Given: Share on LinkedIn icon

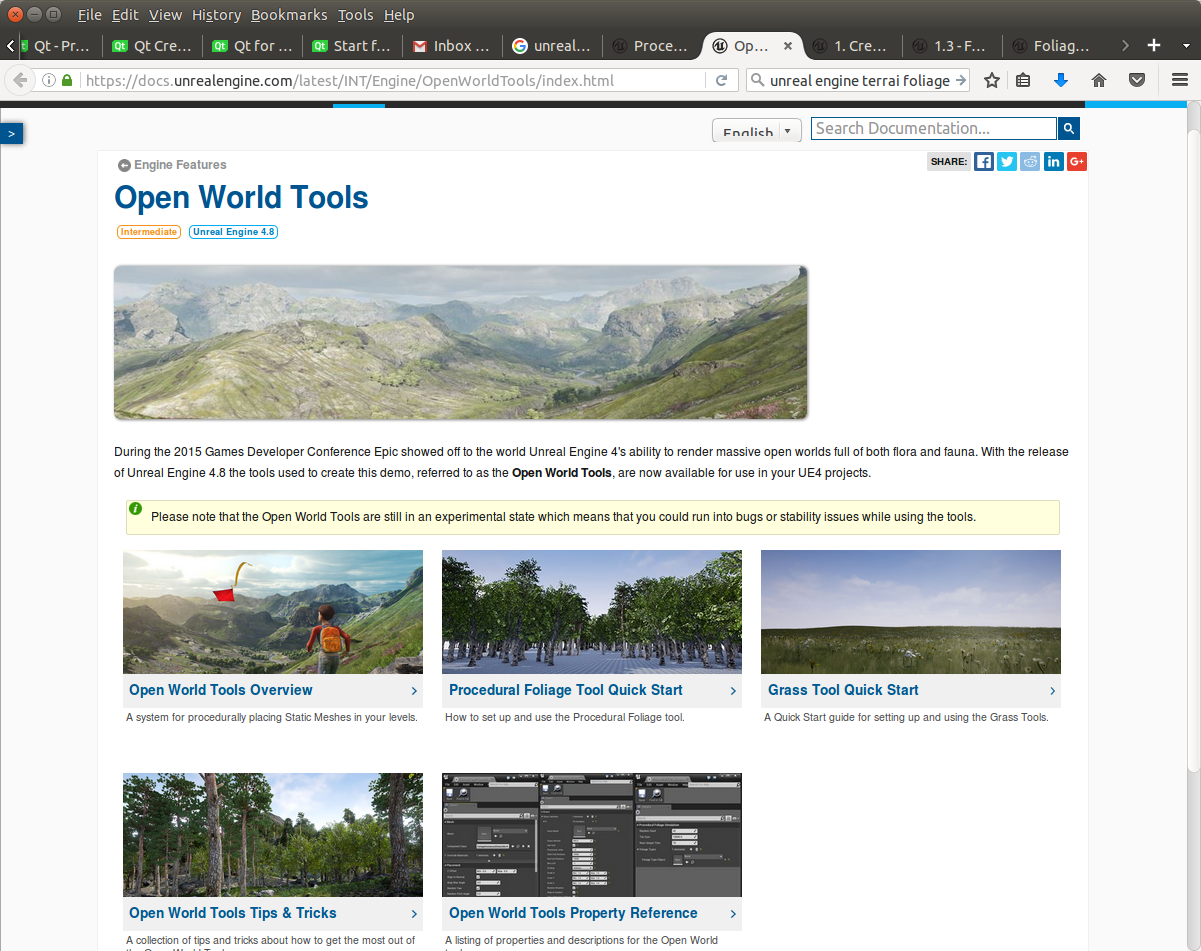Looking at the screenshot, I should click(x=1053, y=162).
